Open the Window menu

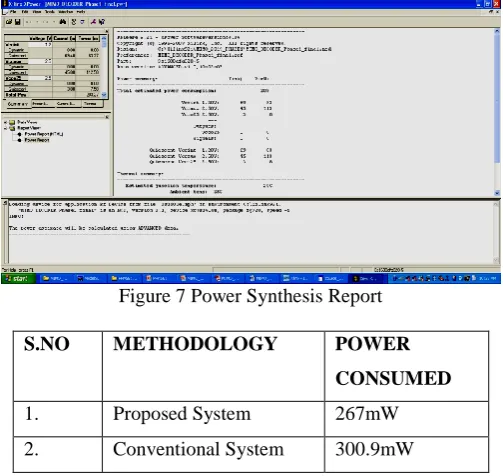[x=66, y=12]
